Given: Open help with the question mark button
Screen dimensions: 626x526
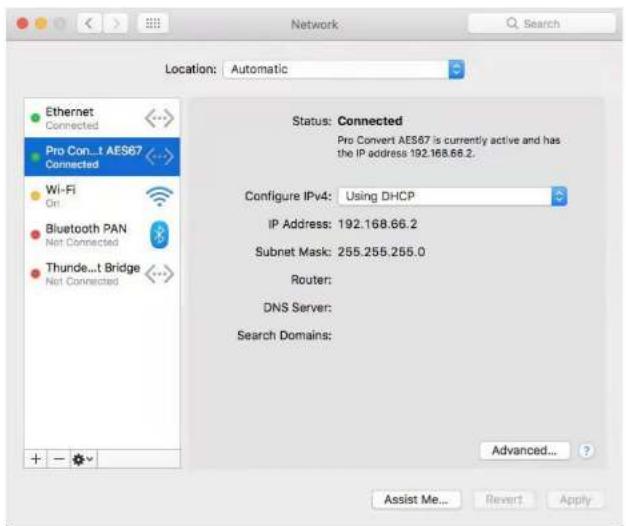Looking at the screenshot, I should pos(586,451).
